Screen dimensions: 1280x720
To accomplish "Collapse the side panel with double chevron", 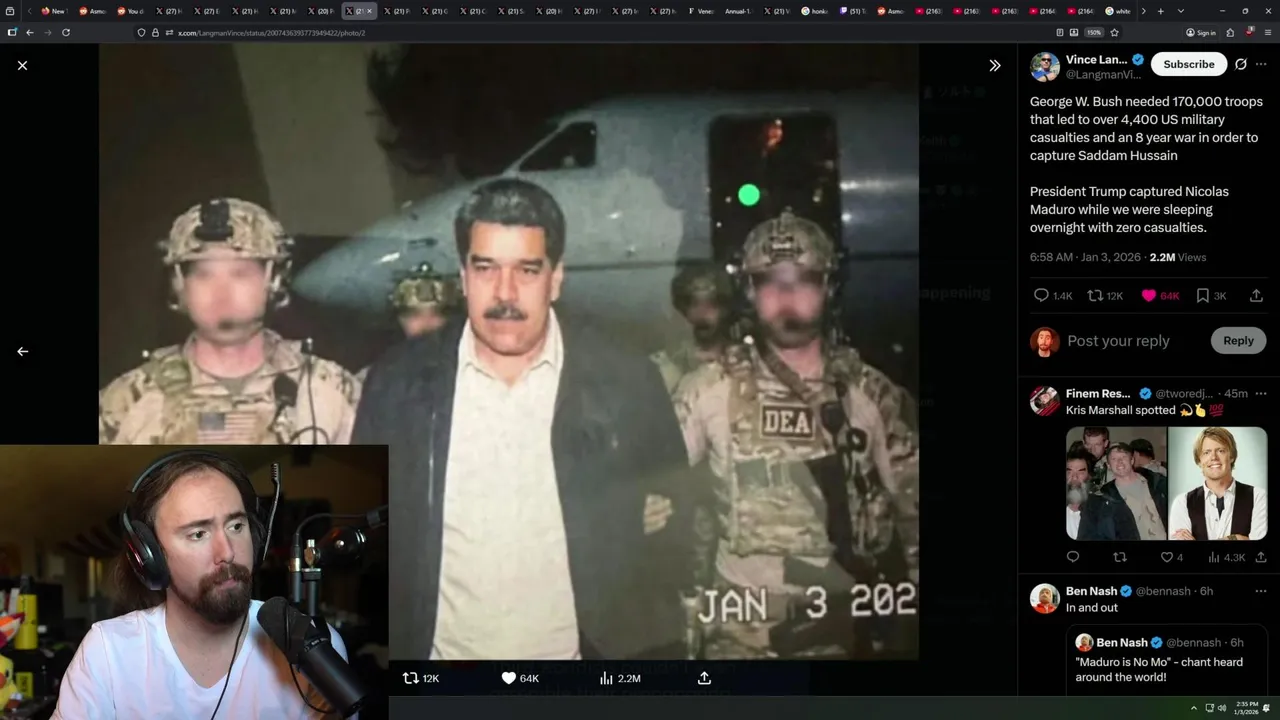I will pyautogui.click(x=994, y=65).
